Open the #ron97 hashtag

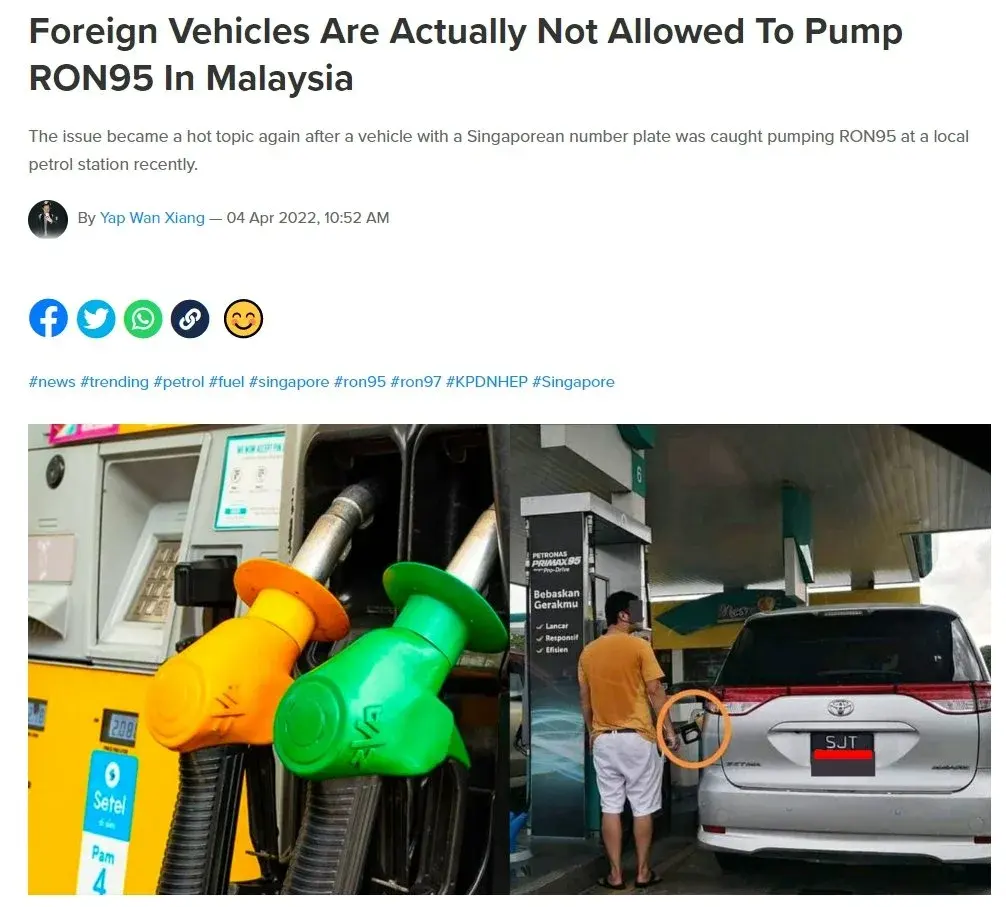coord(416,382)
